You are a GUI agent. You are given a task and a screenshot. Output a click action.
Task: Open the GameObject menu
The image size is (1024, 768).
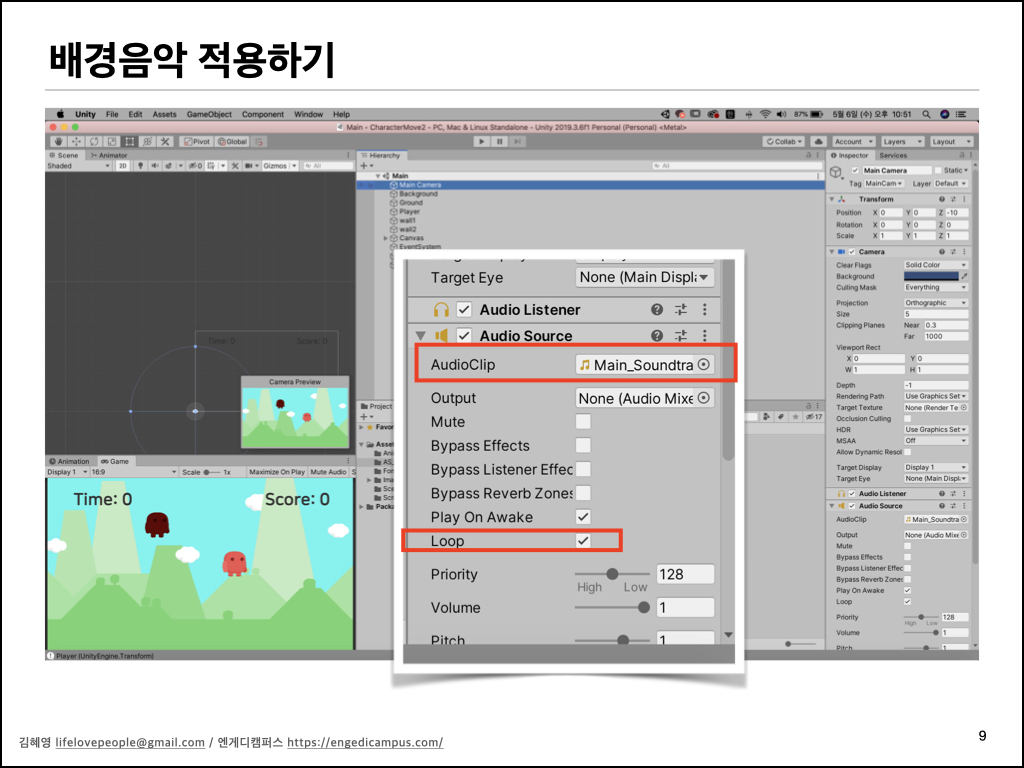[x=209, y=114]
